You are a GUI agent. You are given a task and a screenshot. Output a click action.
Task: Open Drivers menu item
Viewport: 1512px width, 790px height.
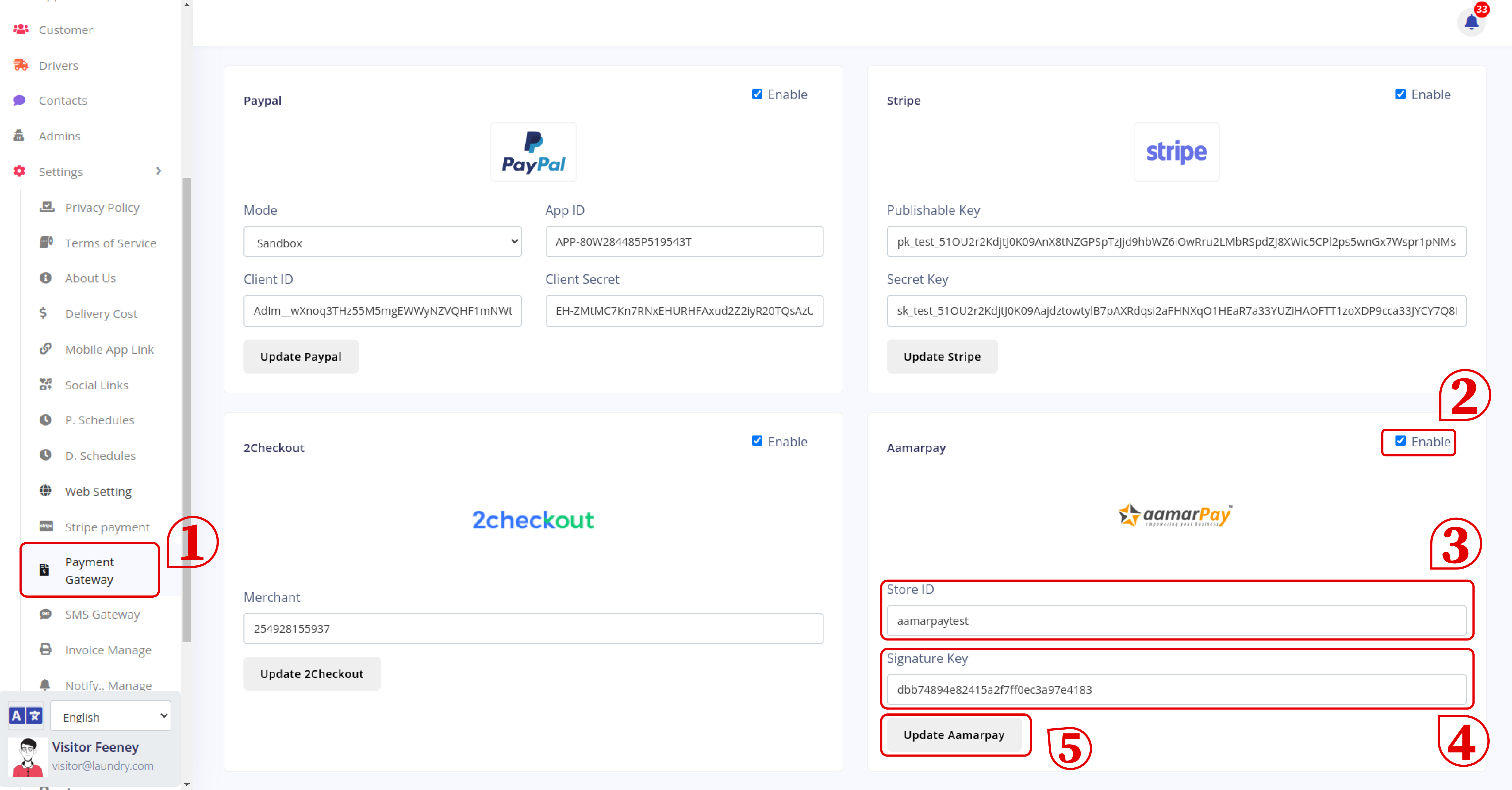pos(58,65)
